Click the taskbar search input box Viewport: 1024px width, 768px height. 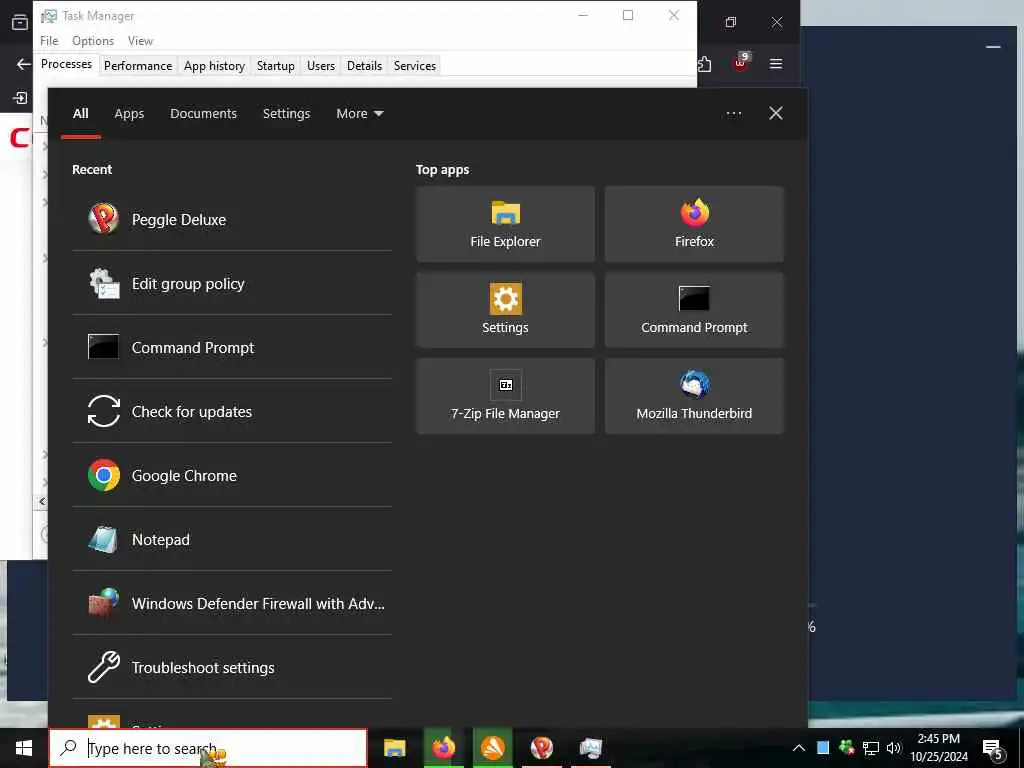[x=208, y=748]
